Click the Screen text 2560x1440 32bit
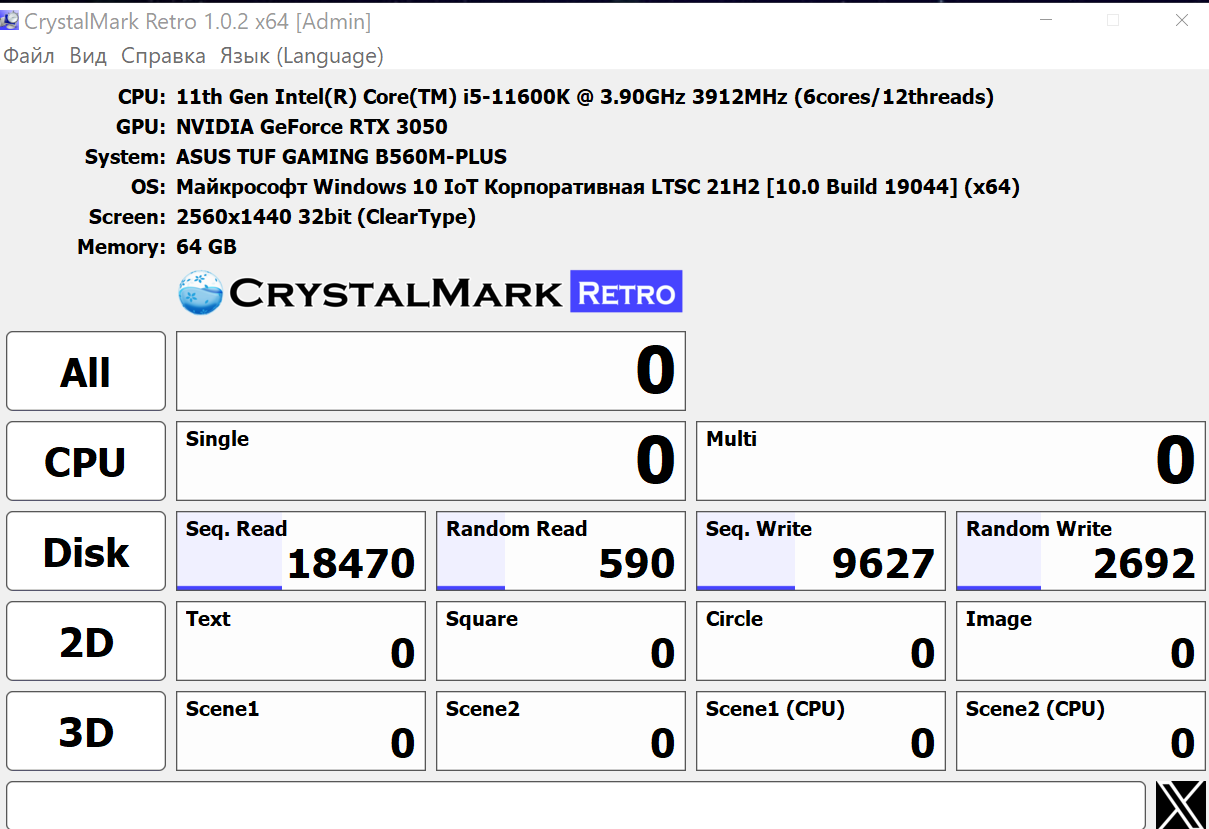This screenshot has height=829, width=1209. pos(326,217)
